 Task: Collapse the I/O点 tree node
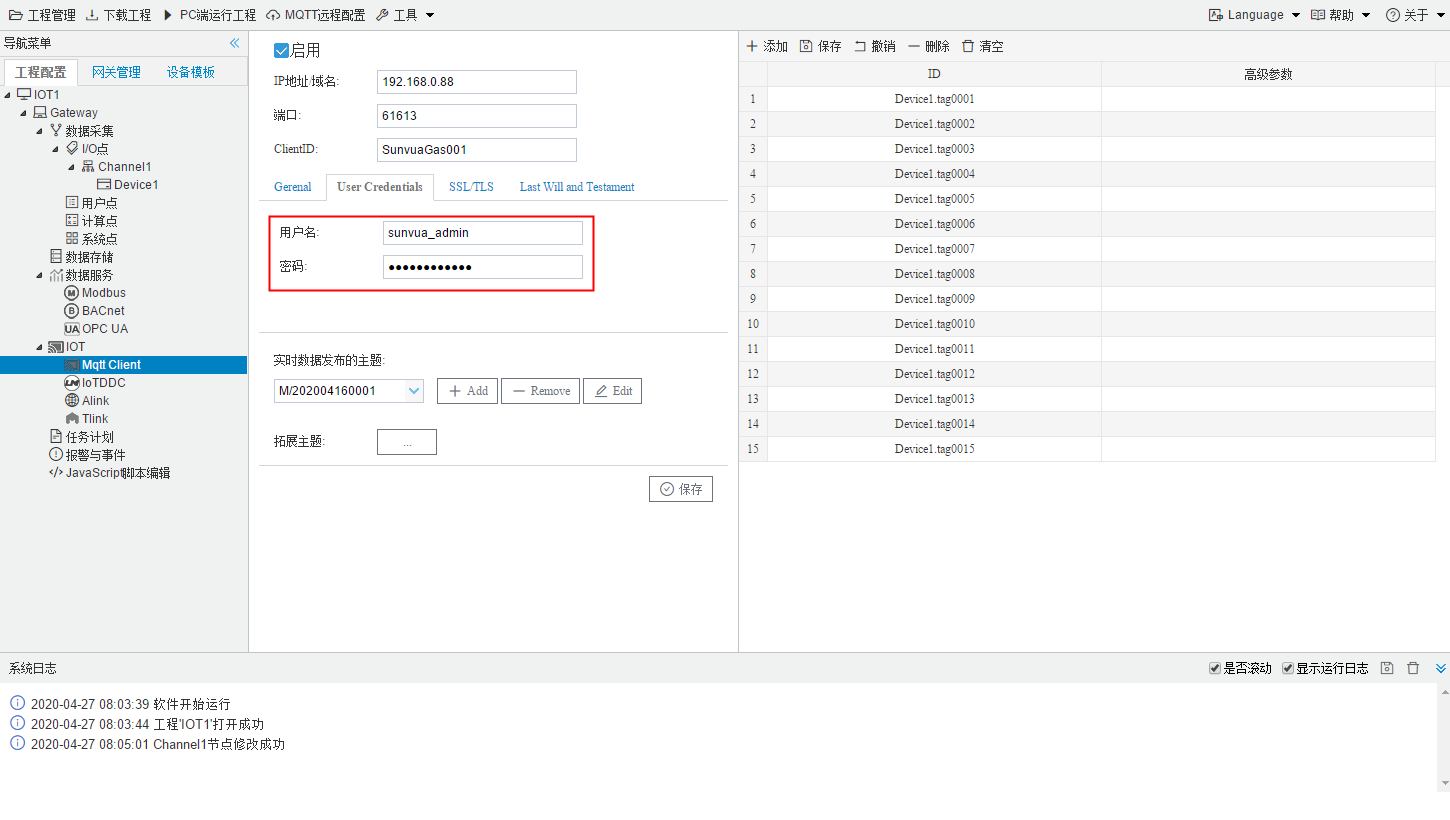click(x=56, y=149)
